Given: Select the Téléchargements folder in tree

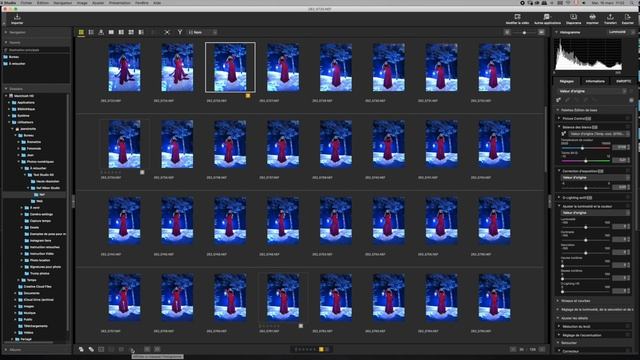Looking at the screenshot, I should click(x=36, y=326).
